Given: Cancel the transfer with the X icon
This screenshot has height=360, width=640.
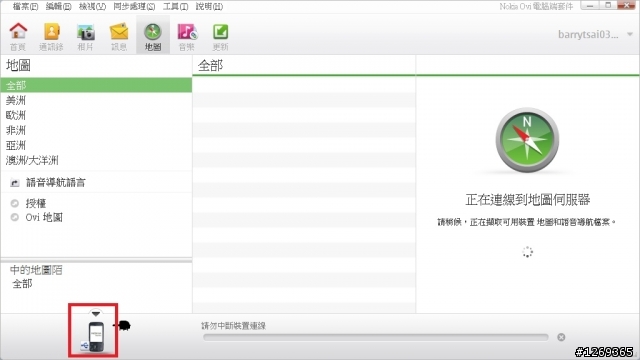Looking at the screenshot, I should click(561, 337).
